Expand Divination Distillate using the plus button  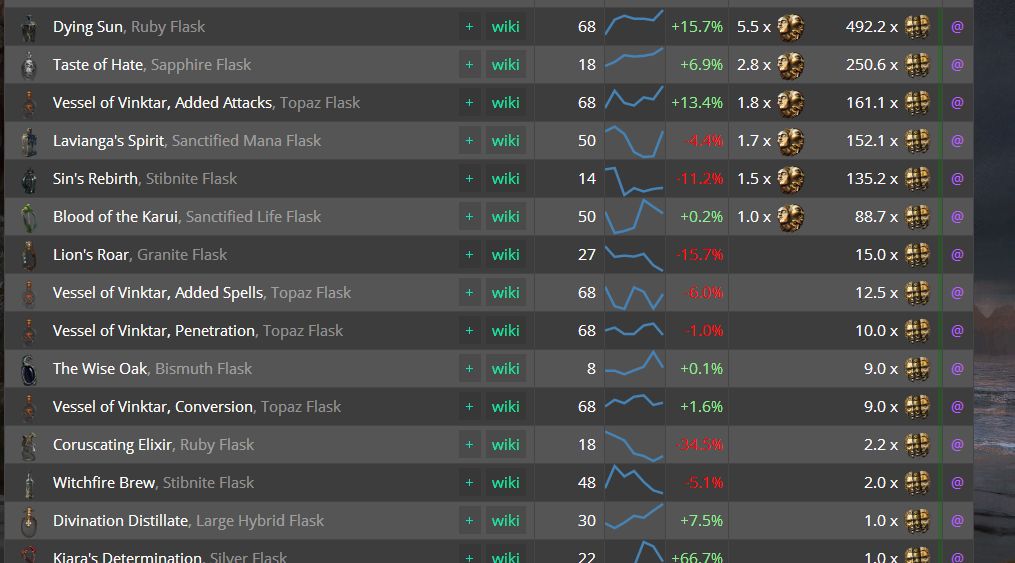point(469,521)
